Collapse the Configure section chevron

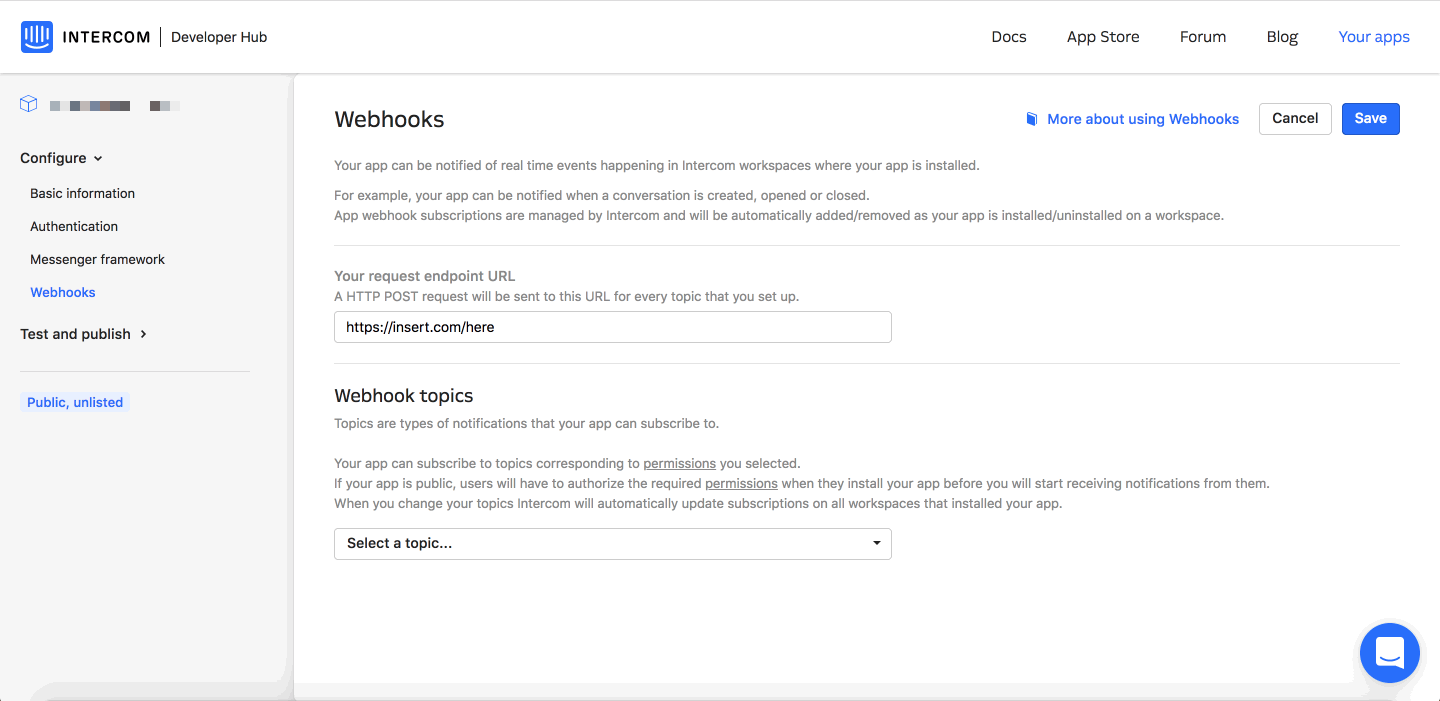pos(98,158)
